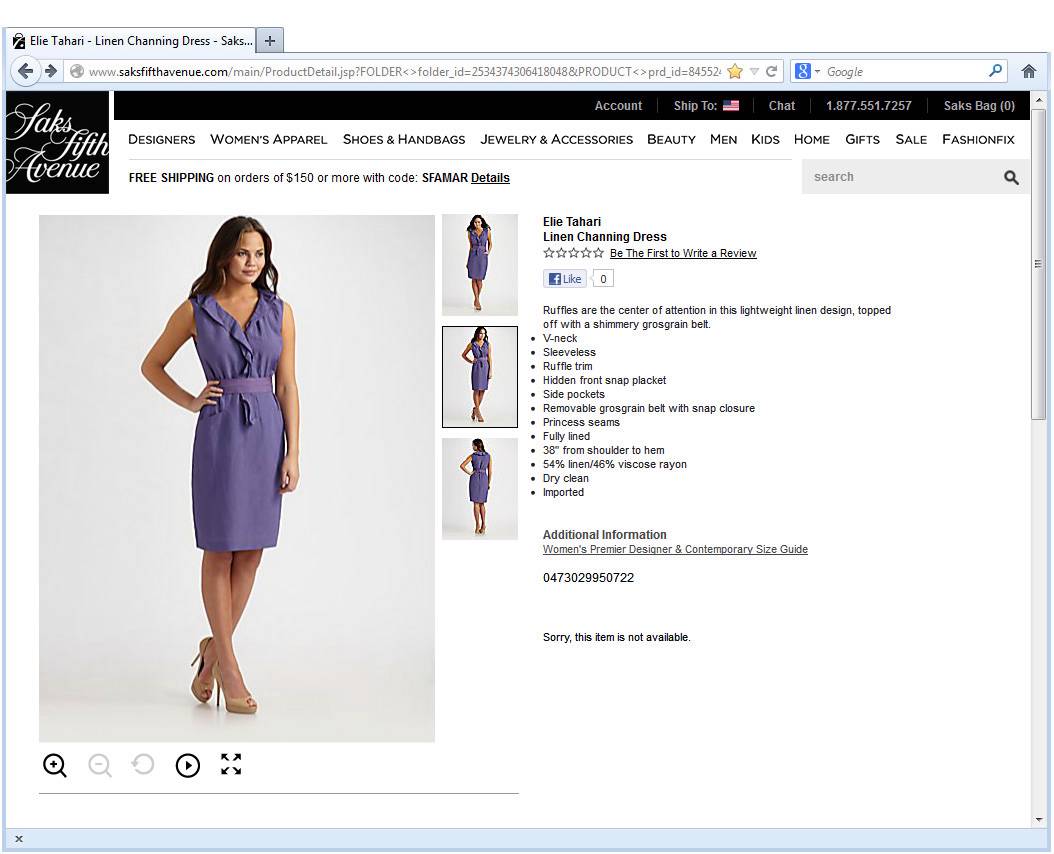Select the back-view dress thumbnail
Image resolution: width=1054 pixels, height=854 pixels.
coord(480,489)
